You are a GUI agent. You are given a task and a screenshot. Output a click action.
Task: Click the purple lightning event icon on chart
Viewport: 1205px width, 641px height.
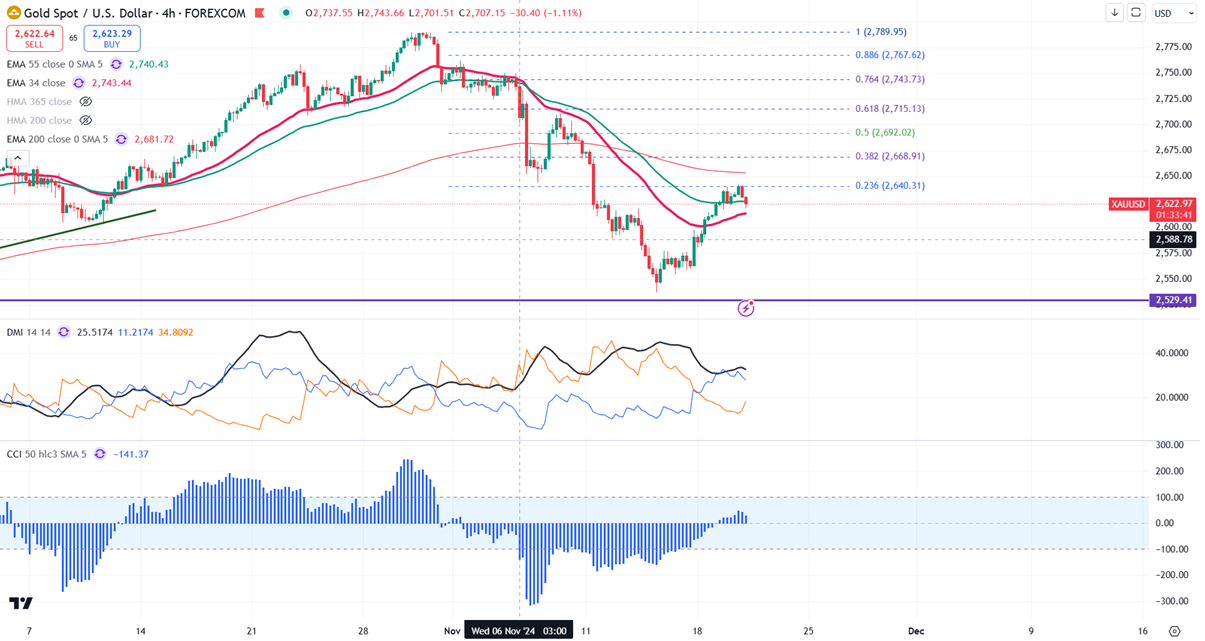tap(745, 308)
